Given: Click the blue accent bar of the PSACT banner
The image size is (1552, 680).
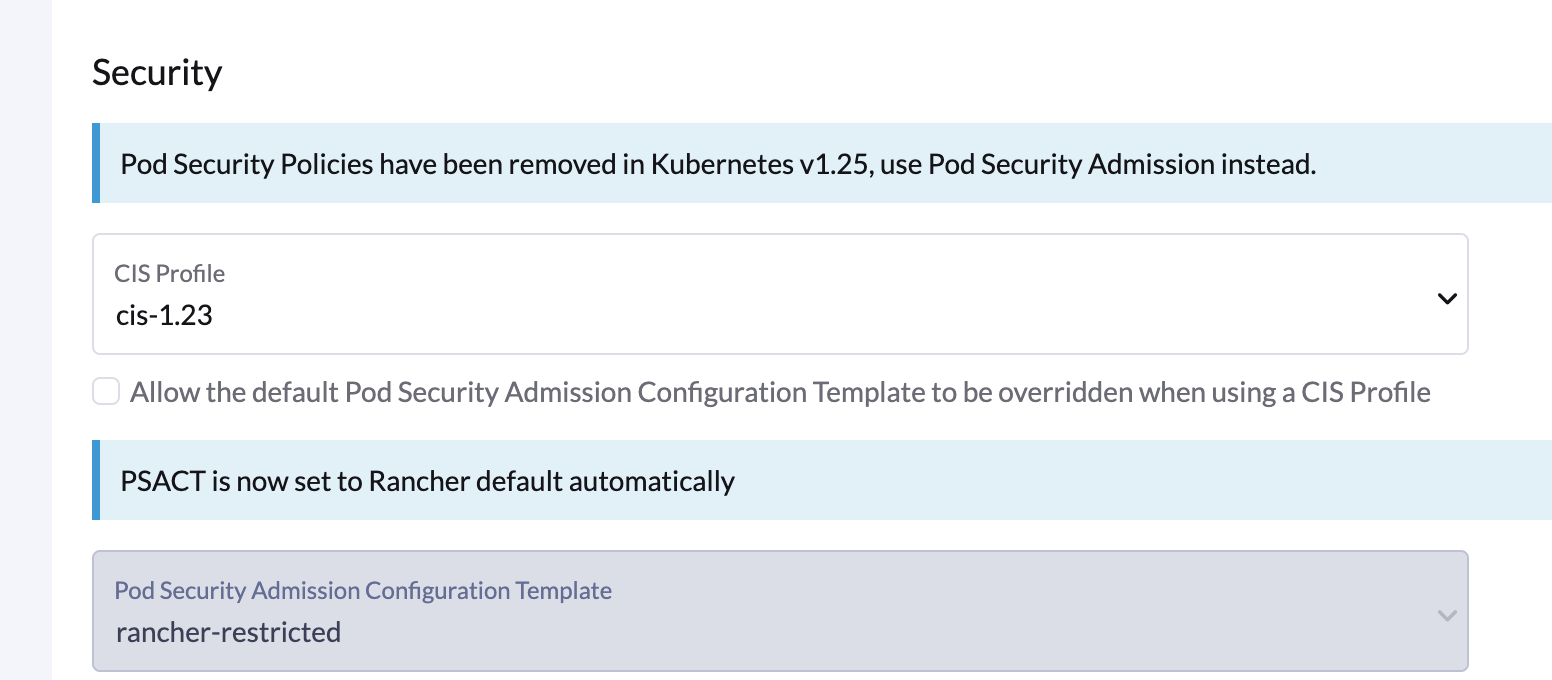Looking at the screenshot, I should pos(97,480).
